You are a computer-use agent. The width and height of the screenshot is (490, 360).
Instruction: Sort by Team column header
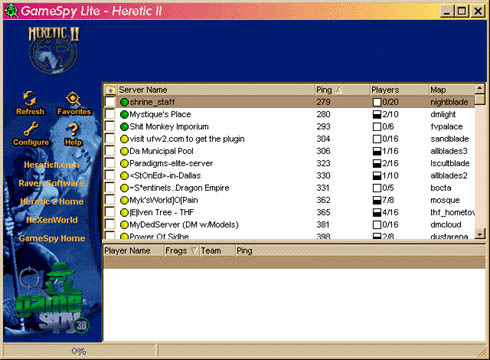pos(217,251)
